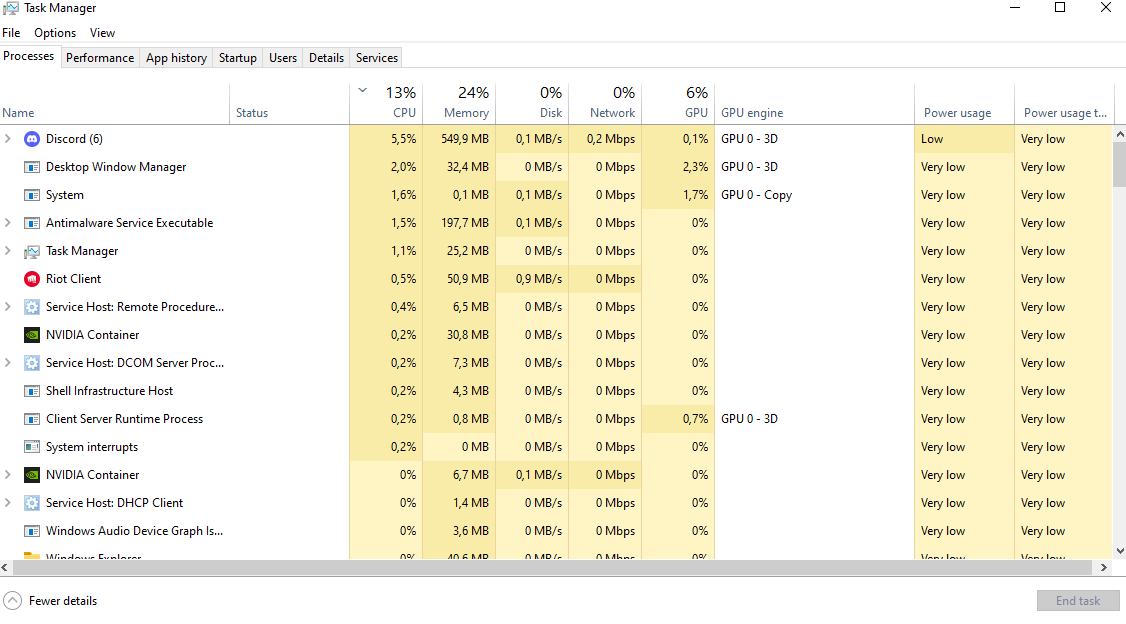Sort by Power usage trend column header
Image resolution: width=1126 pixels, height=624 pixels.
click(x=1064, y=104)
